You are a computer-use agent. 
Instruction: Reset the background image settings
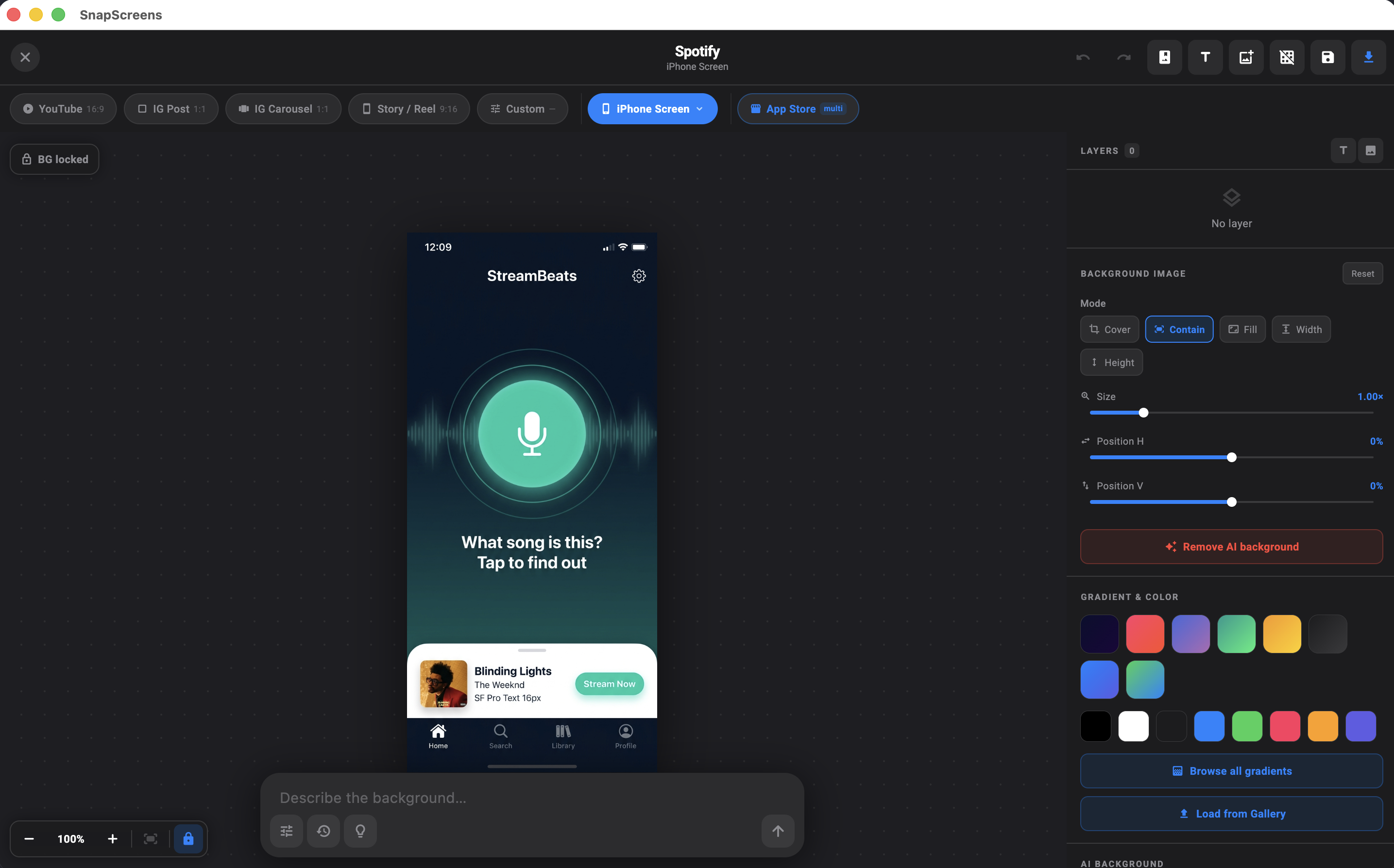pos(1362,273)
